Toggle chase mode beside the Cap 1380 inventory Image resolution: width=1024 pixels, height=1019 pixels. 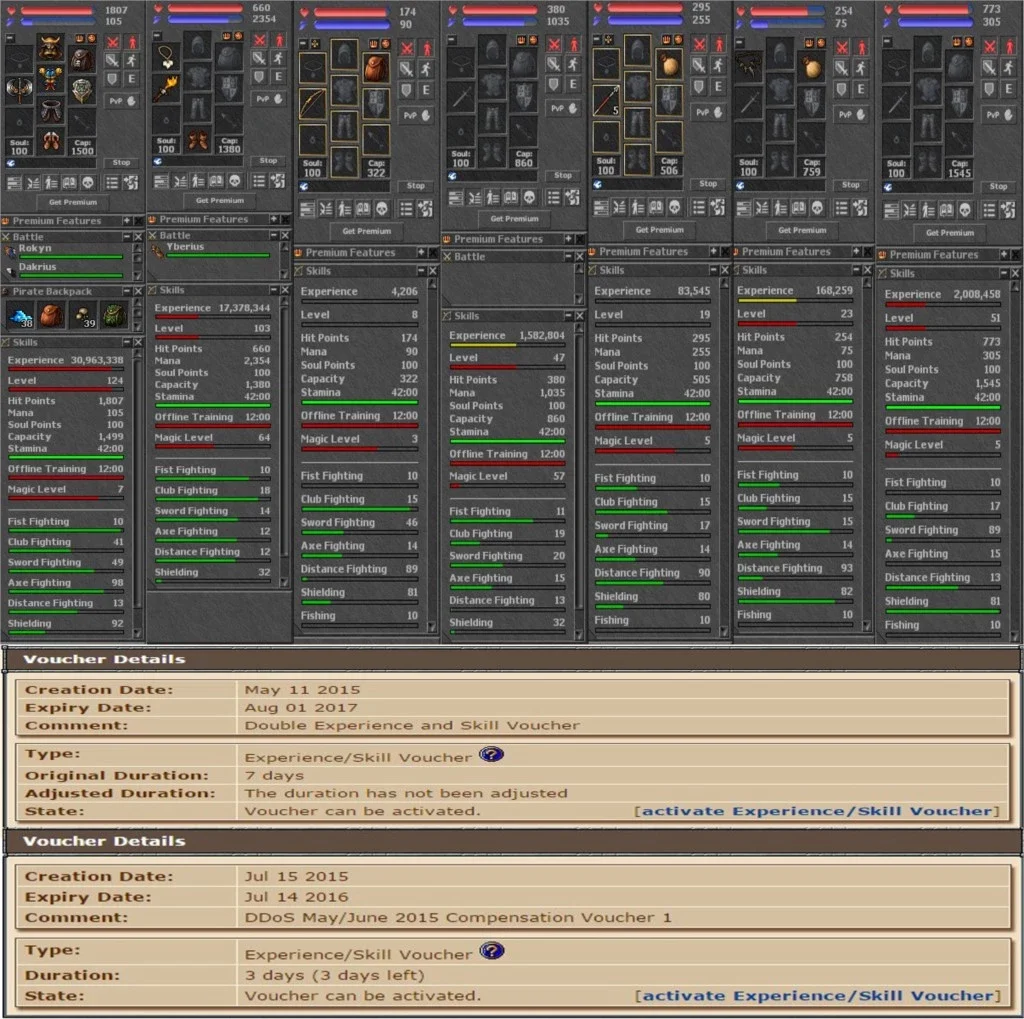coord(278,58)
